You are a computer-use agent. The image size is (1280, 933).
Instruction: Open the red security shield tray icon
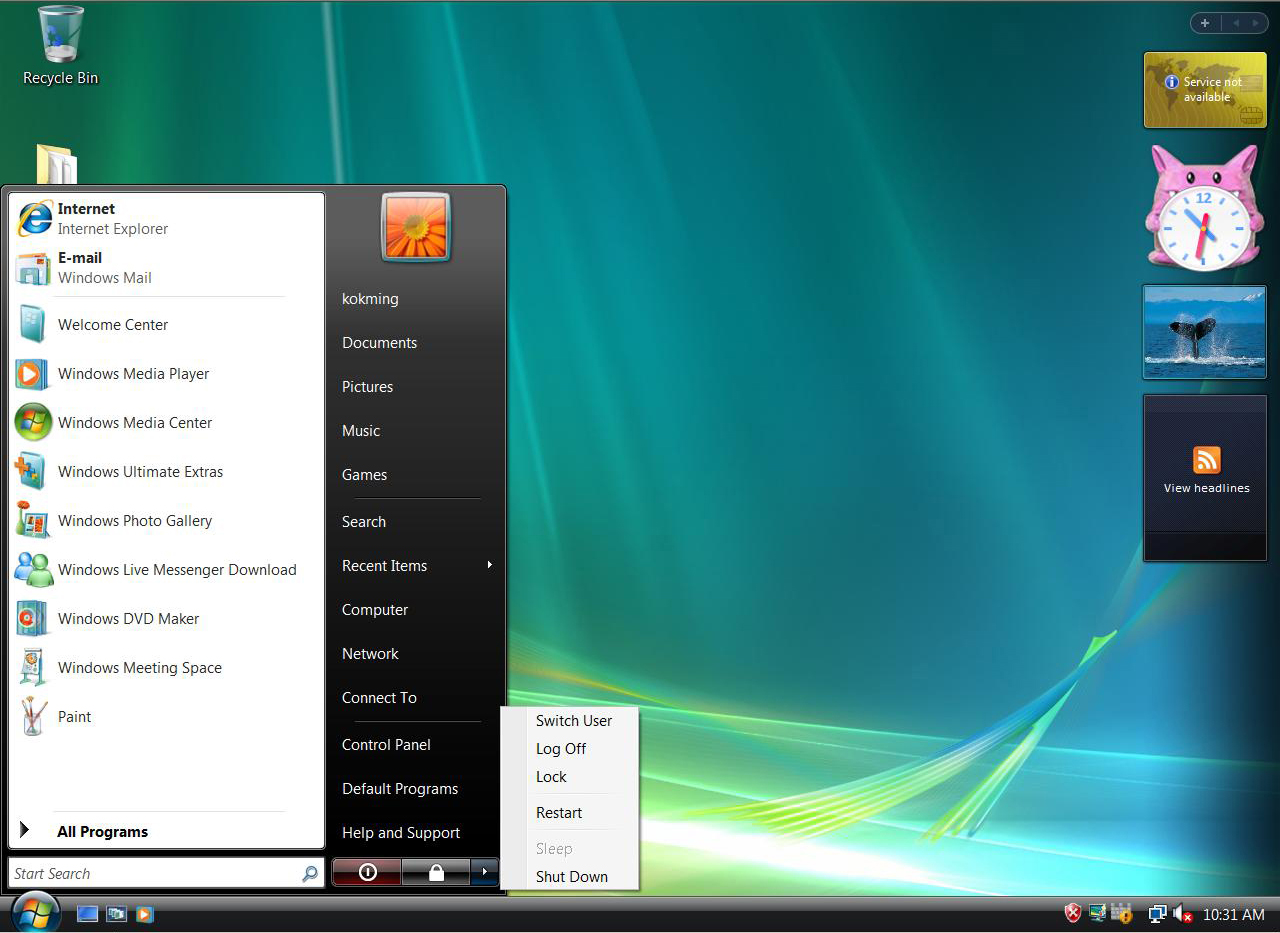1073,913
